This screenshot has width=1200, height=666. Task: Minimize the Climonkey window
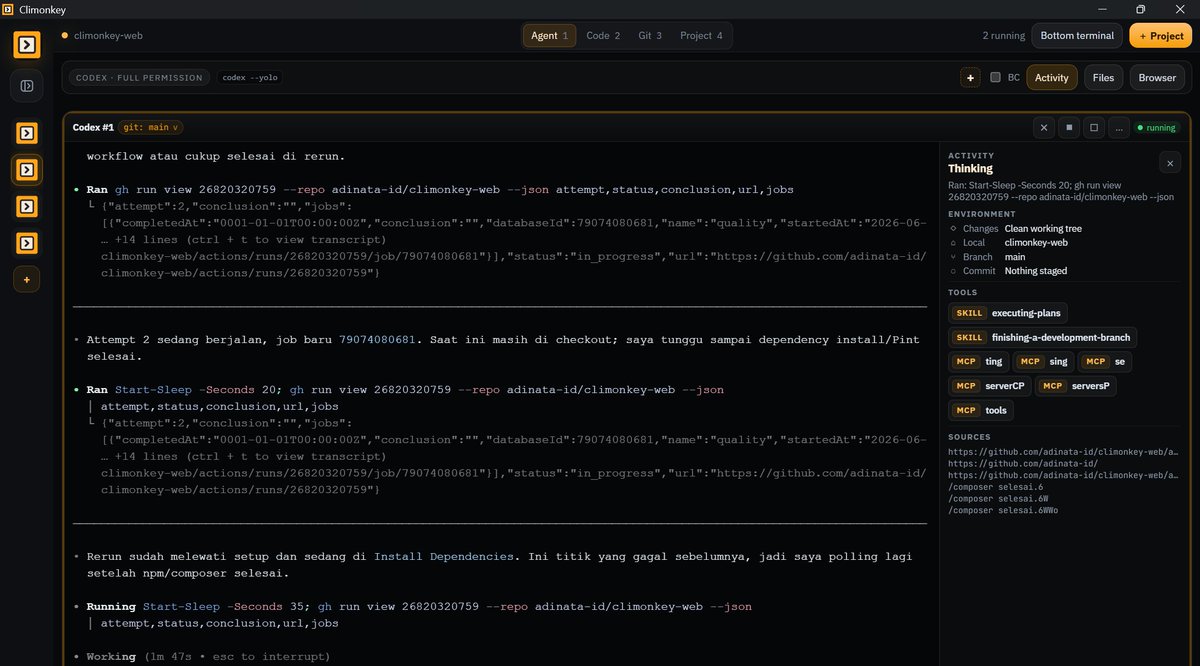click(x=1101, y=9)
